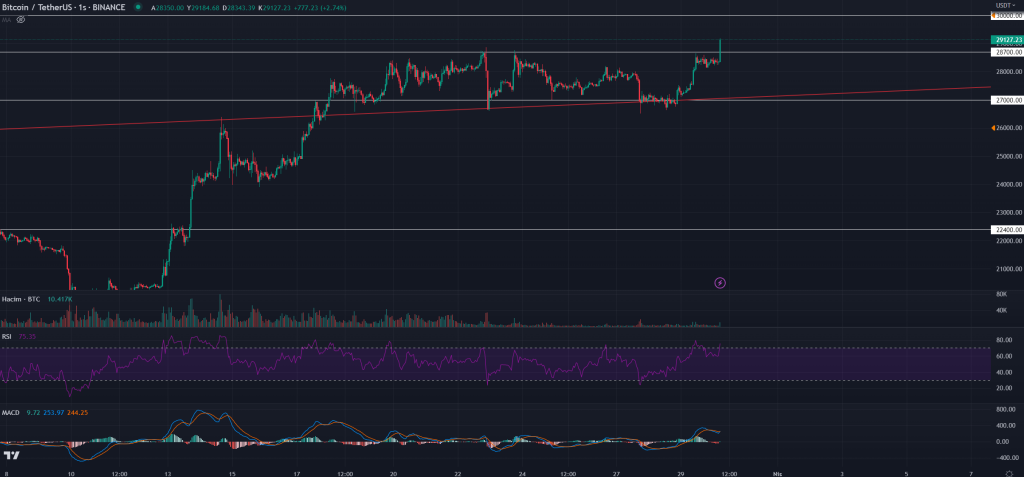Click the MA indicator label
Viewport: 1024px width, 477px height.
[6, 20]
